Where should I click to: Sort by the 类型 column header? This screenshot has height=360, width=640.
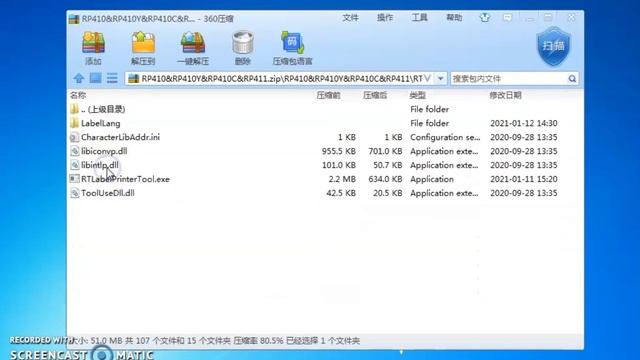point(418,95)
